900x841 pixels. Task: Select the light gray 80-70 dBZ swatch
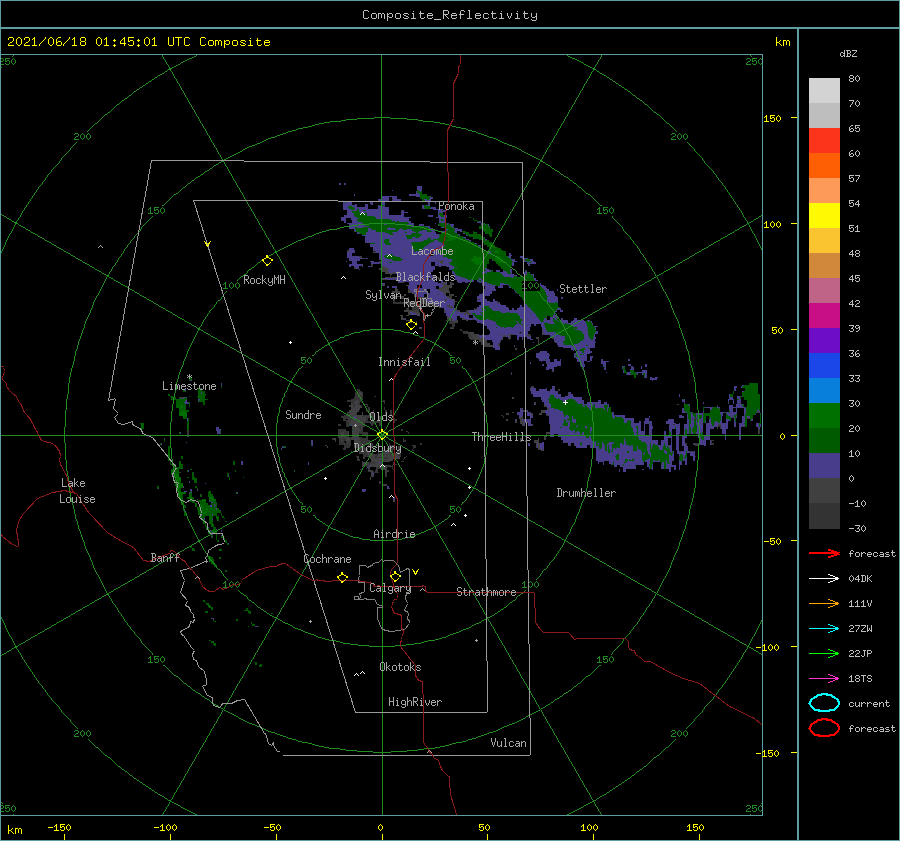coord(824,91)
